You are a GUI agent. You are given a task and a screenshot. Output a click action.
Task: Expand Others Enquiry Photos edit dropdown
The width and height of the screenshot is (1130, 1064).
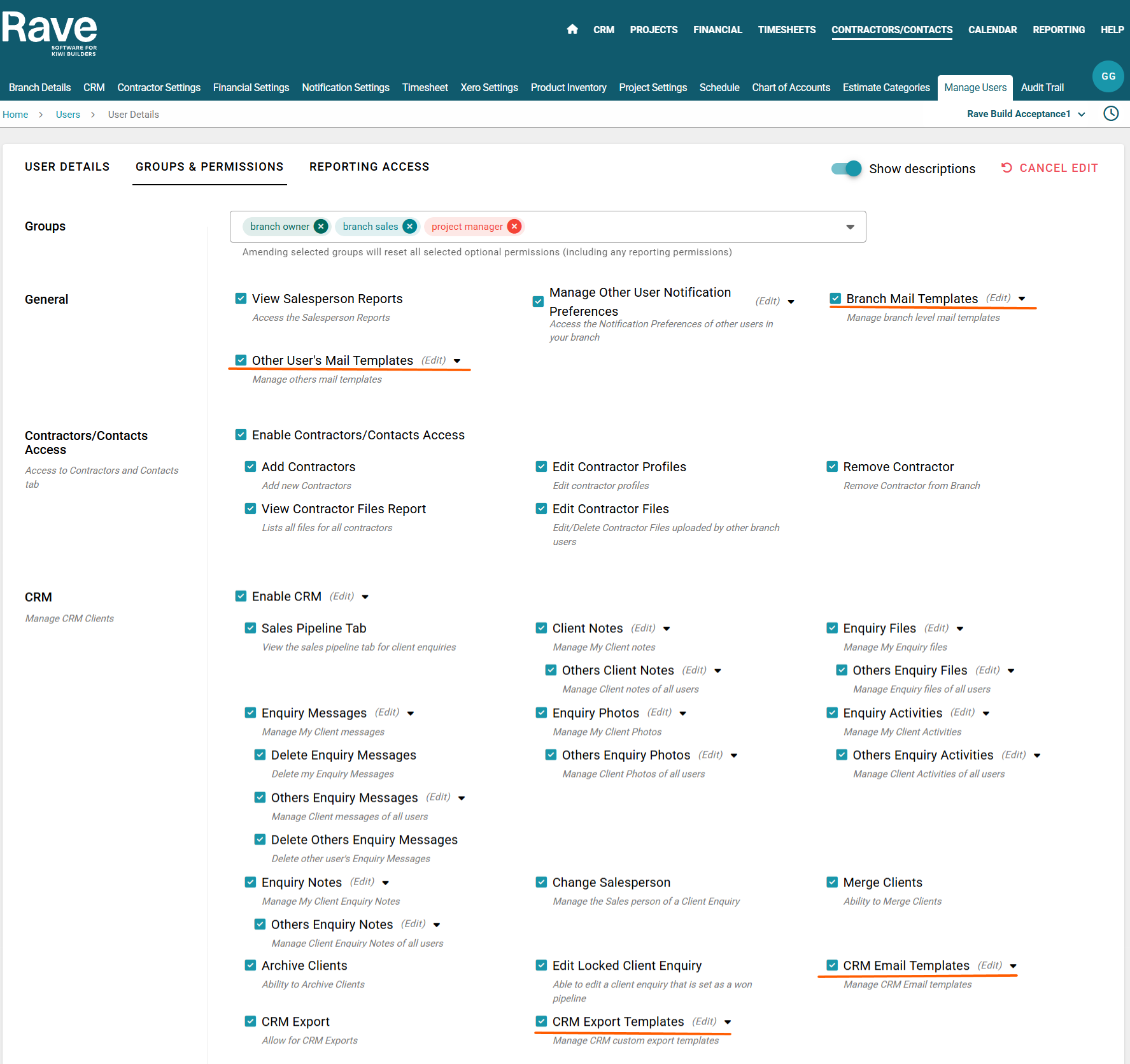pos(734,756)
